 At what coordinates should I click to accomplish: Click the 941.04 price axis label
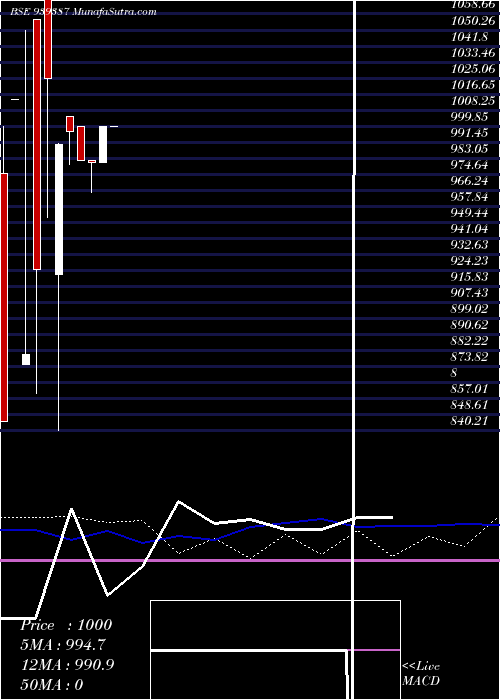(x=469, y=229)
